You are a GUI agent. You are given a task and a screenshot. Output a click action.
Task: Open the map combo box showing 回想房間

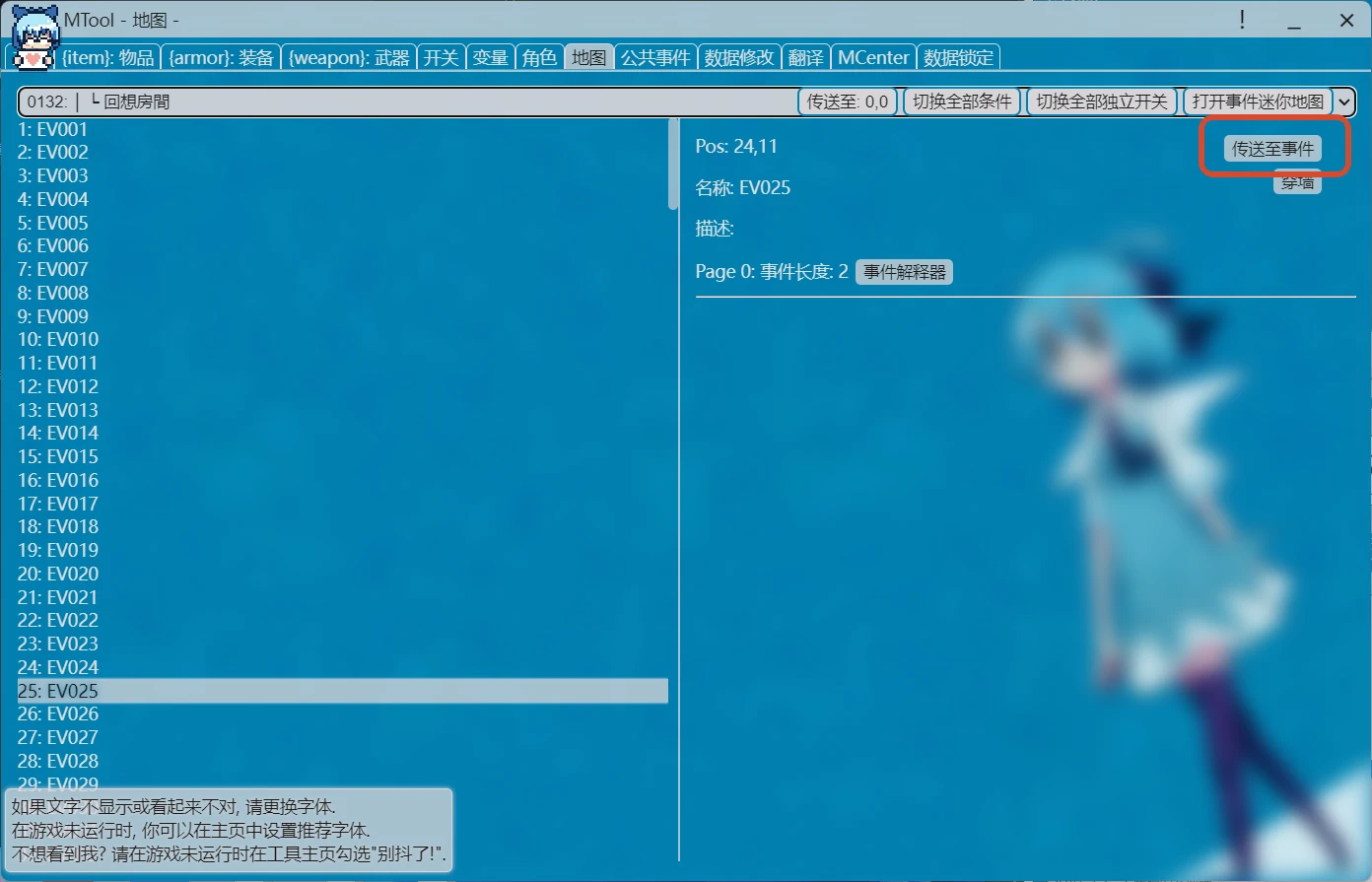point(687,102)
